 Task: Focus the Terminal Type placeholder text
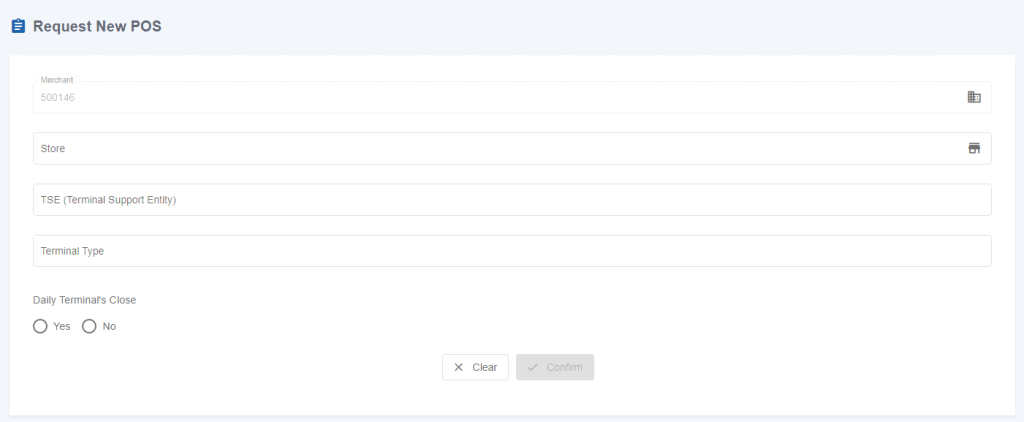coord(72,251)
